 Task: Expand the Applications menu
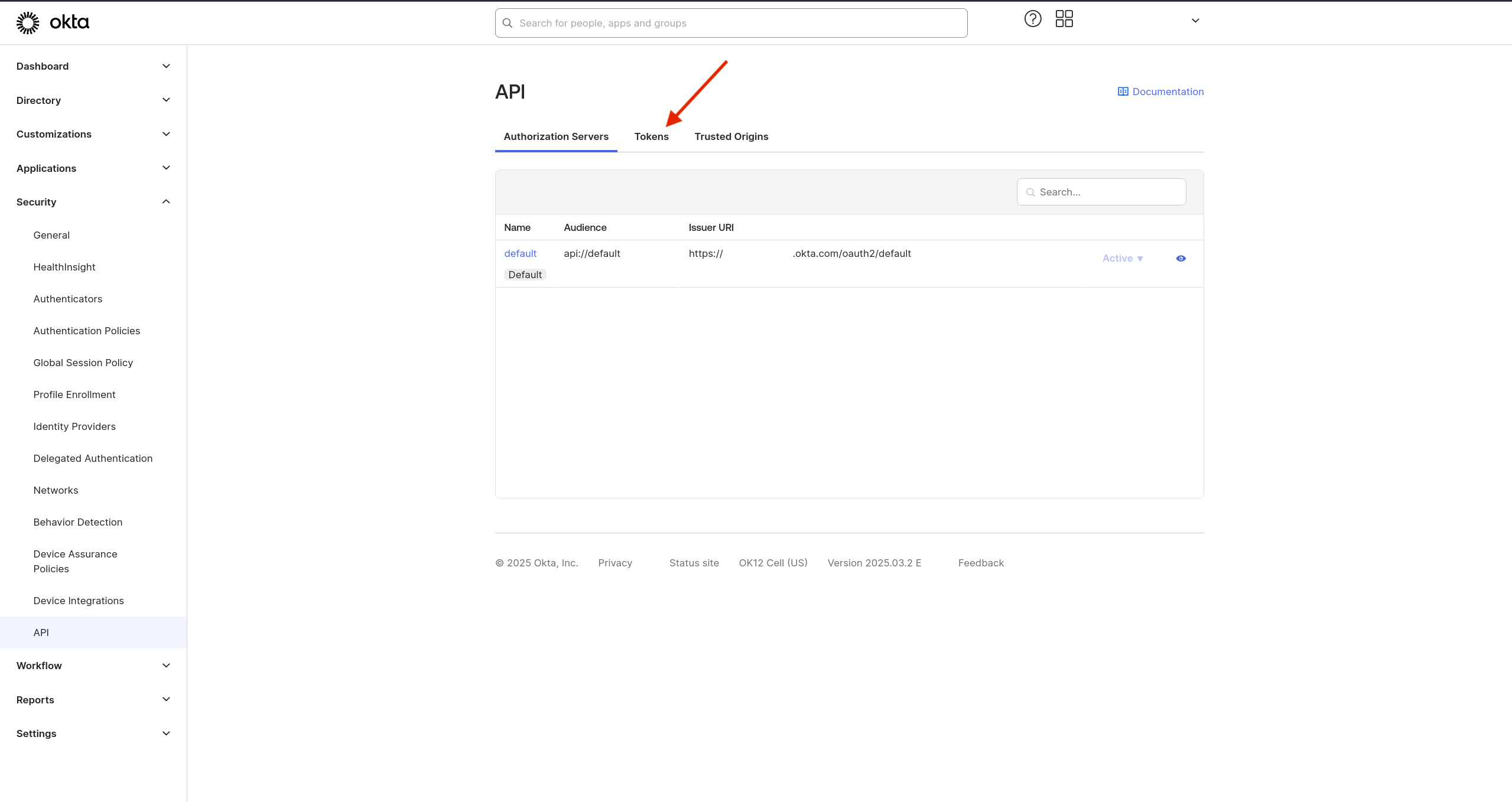click(93, 168)
